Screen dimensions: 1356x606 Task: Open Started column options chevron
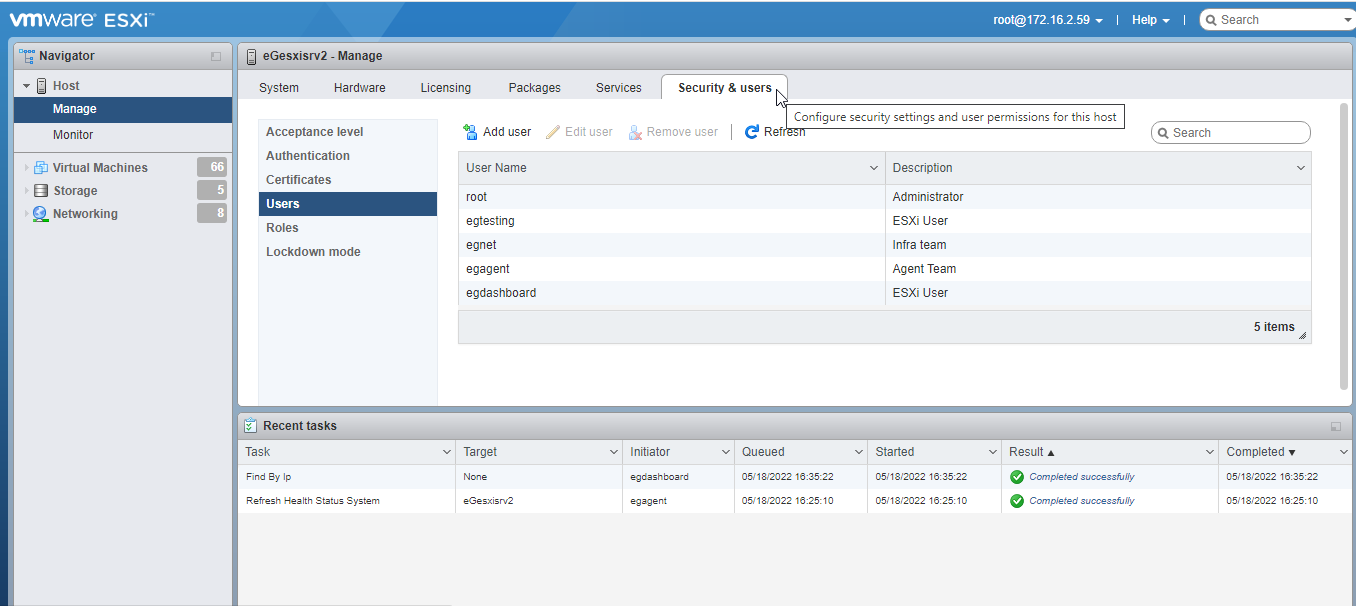[x=992, y=452]
